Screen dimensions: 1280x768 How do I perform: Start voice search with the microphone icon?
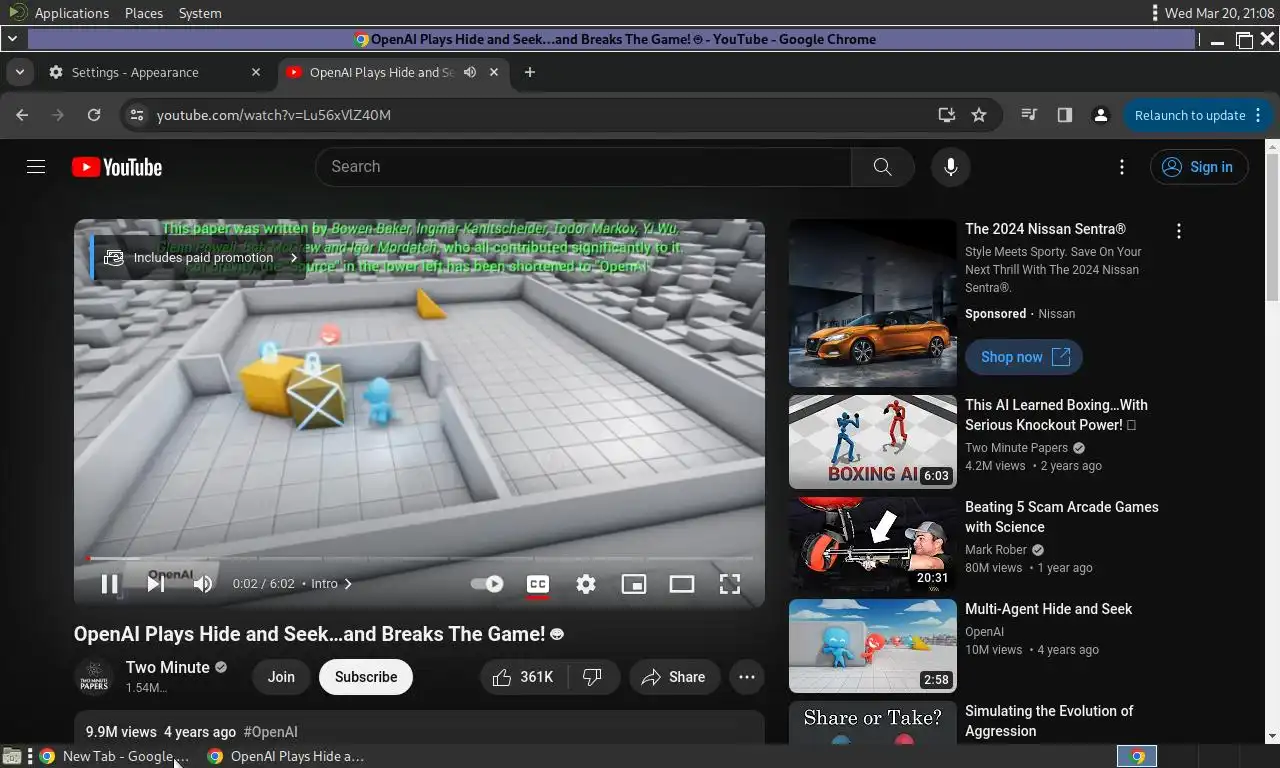951,167
